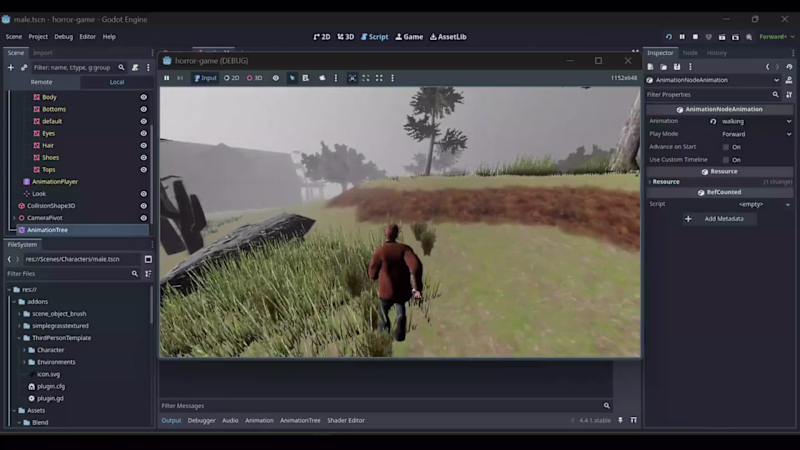Run specific scene icon in top toolbar
The height and width of the screenshot is (450, 800).
tap(735, 37)
